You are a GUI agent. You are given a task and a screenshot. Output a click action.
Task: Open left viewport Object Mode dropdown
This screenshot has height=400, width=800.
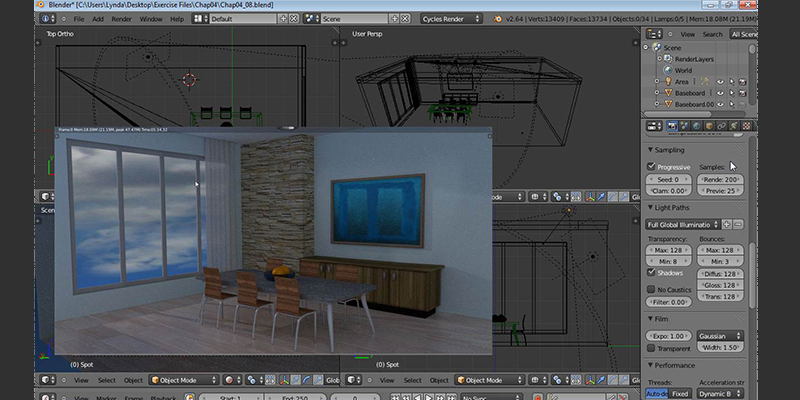tap(184, 380)
